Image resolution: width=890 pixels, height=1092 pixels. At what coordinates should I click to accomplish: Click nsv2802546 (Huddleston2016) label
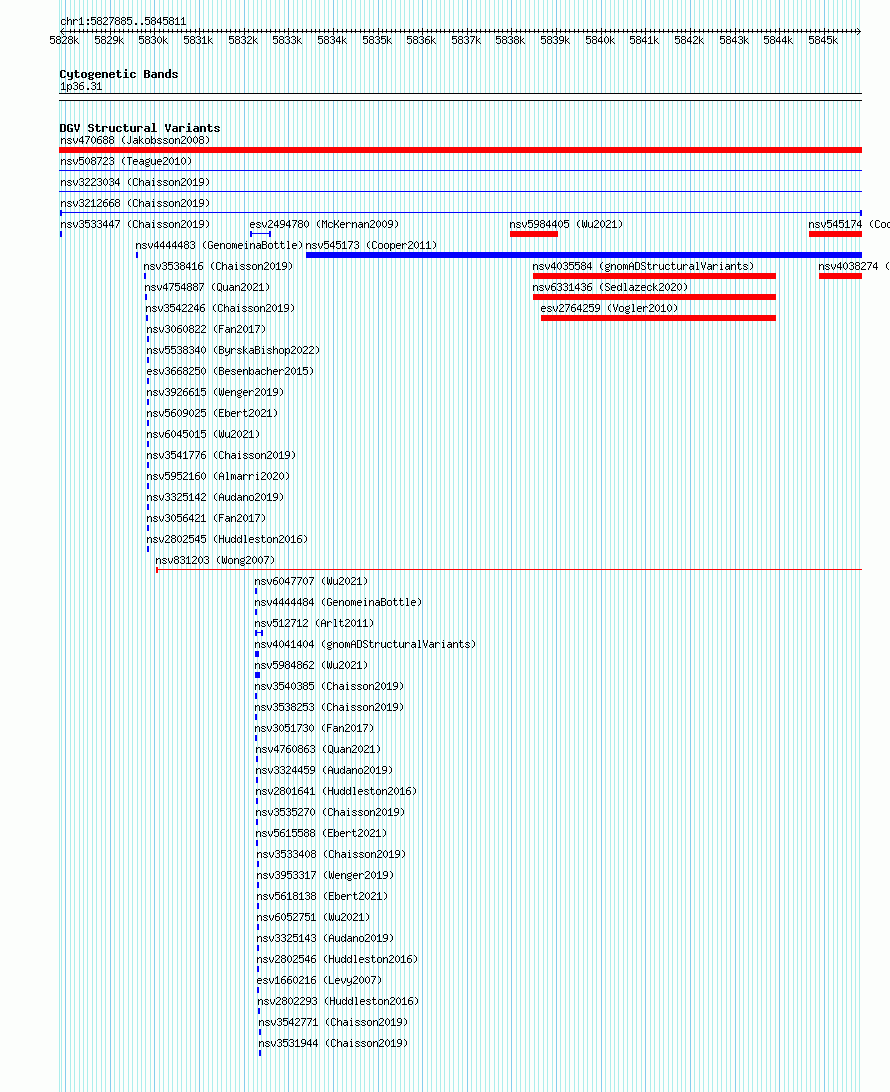pyautogui.click(x=337, y=959)
